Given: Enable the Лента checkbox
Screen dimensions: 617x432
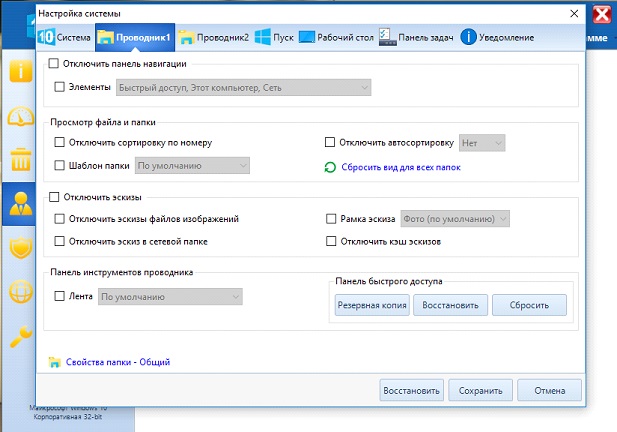Looking at the screenshot, I should coord(59,296).
